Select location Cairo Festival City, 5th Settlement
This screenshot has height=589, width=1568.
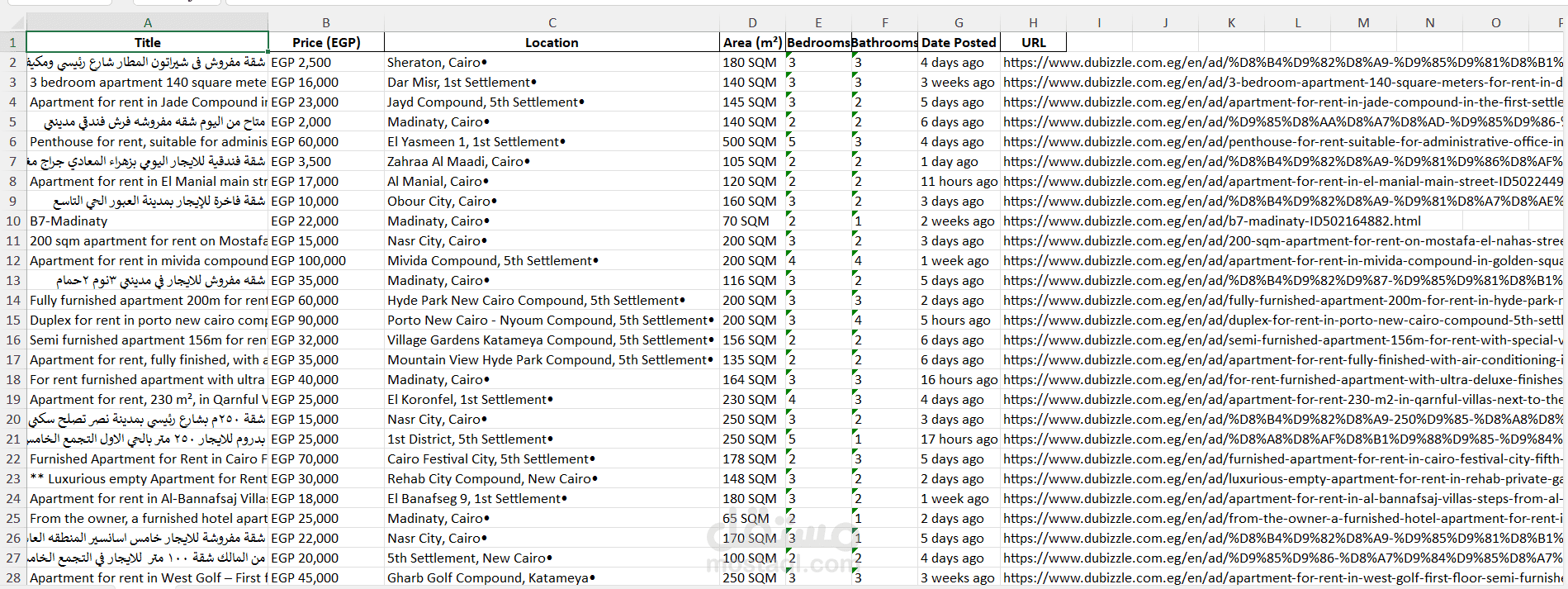coord(552,458)
